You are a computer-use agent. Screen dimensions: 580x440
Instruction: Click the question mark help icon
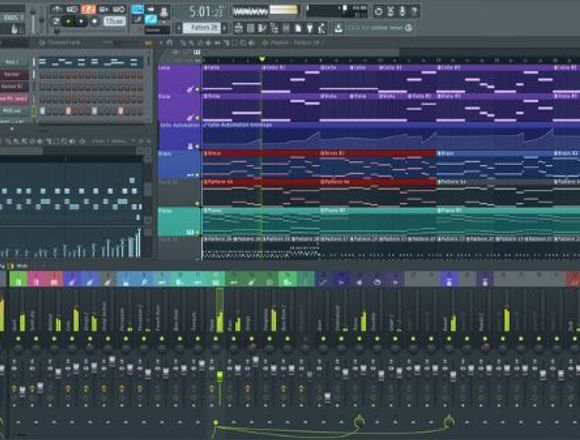(415, 11)
